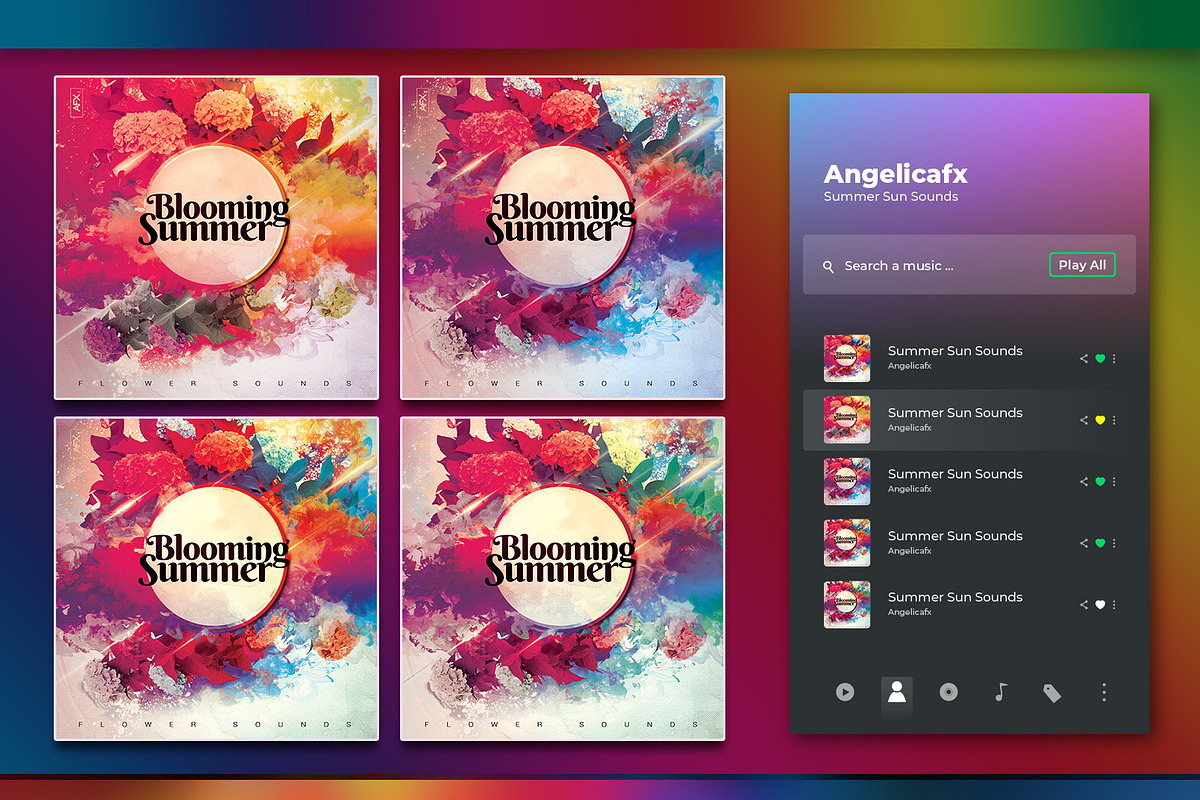Click the Summer Sun Sounds subtitle under Angelicafx heading
The image size is (1200, 800).
coord(891,197)
